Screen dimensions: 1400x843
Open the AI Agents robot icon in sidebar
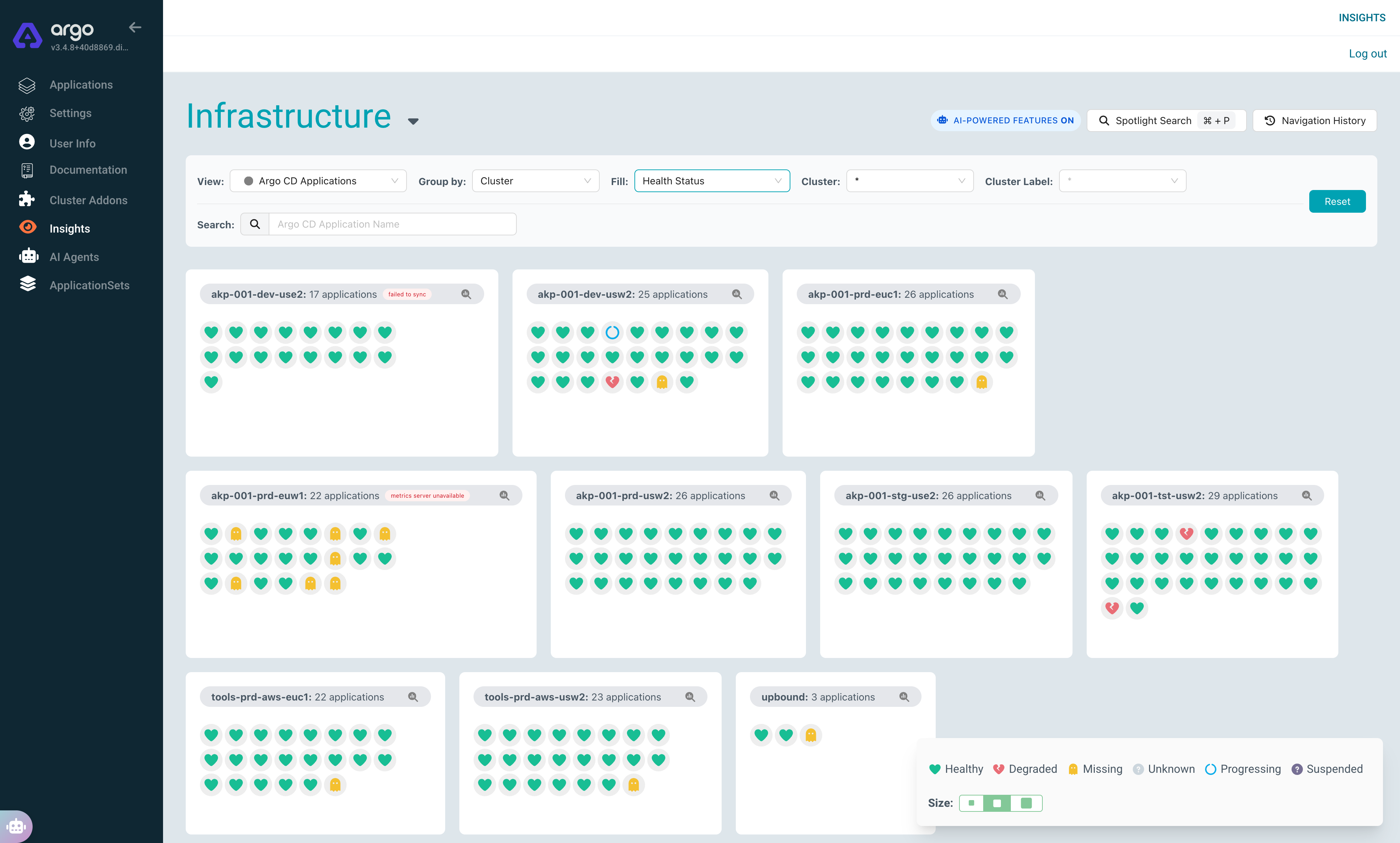point(28,256)
